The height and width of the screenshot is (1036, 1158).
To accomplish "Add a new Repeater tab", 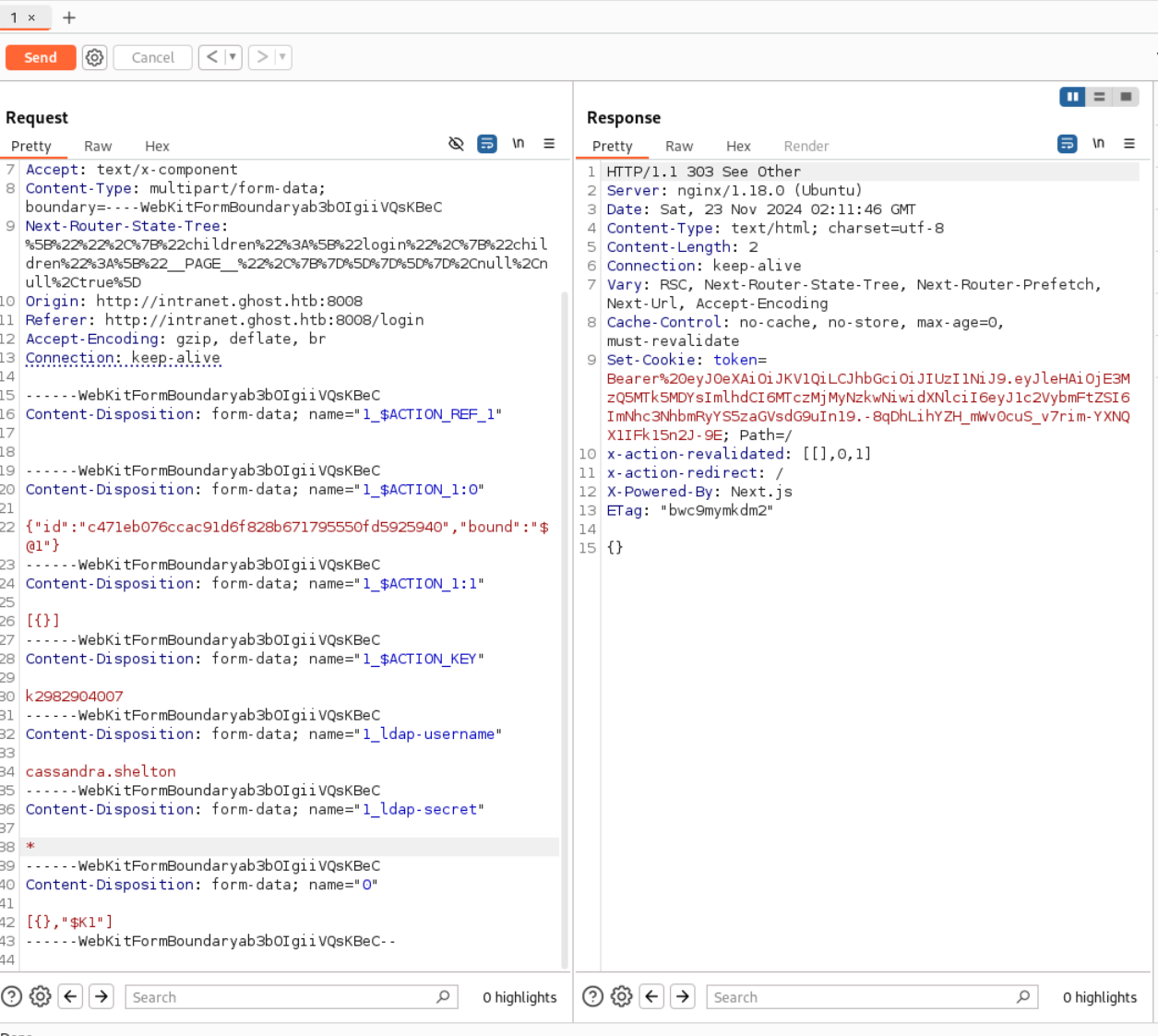I will coord(69,18).
